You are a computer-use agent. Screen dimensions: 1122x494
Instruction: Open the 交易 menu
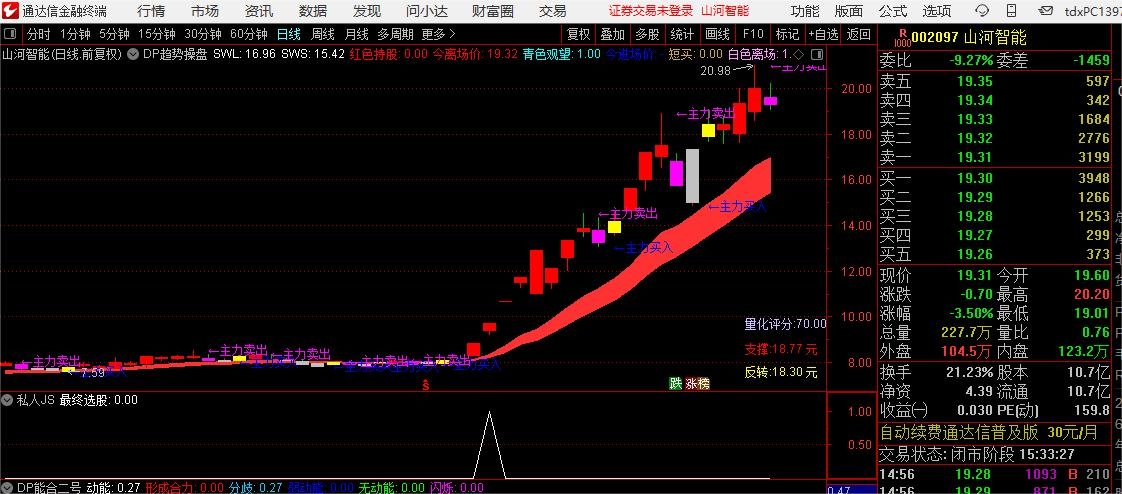(x=552, y=11)
